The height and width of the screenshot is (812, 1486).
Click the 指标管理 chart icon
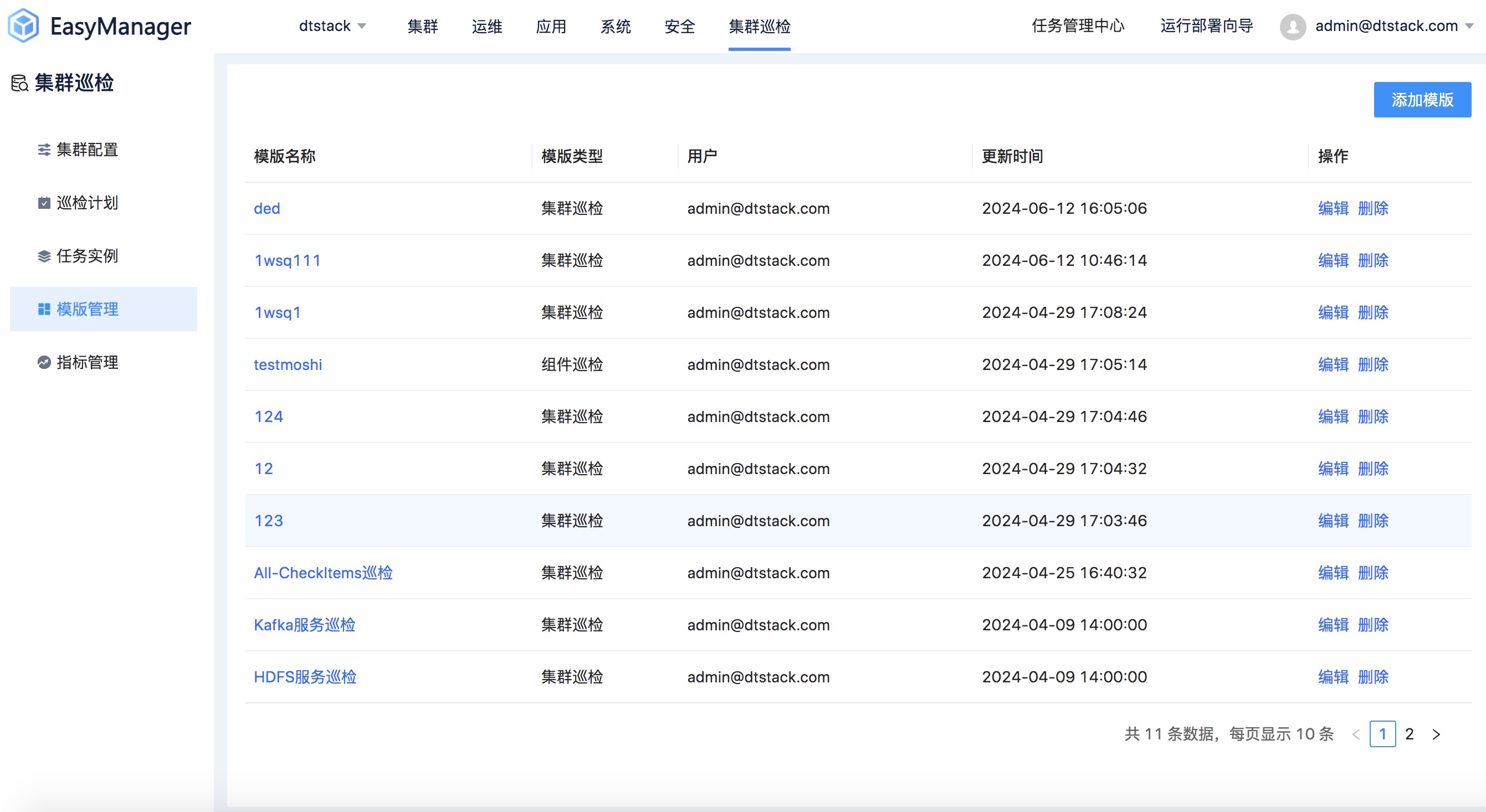click(x=44, y=362)
